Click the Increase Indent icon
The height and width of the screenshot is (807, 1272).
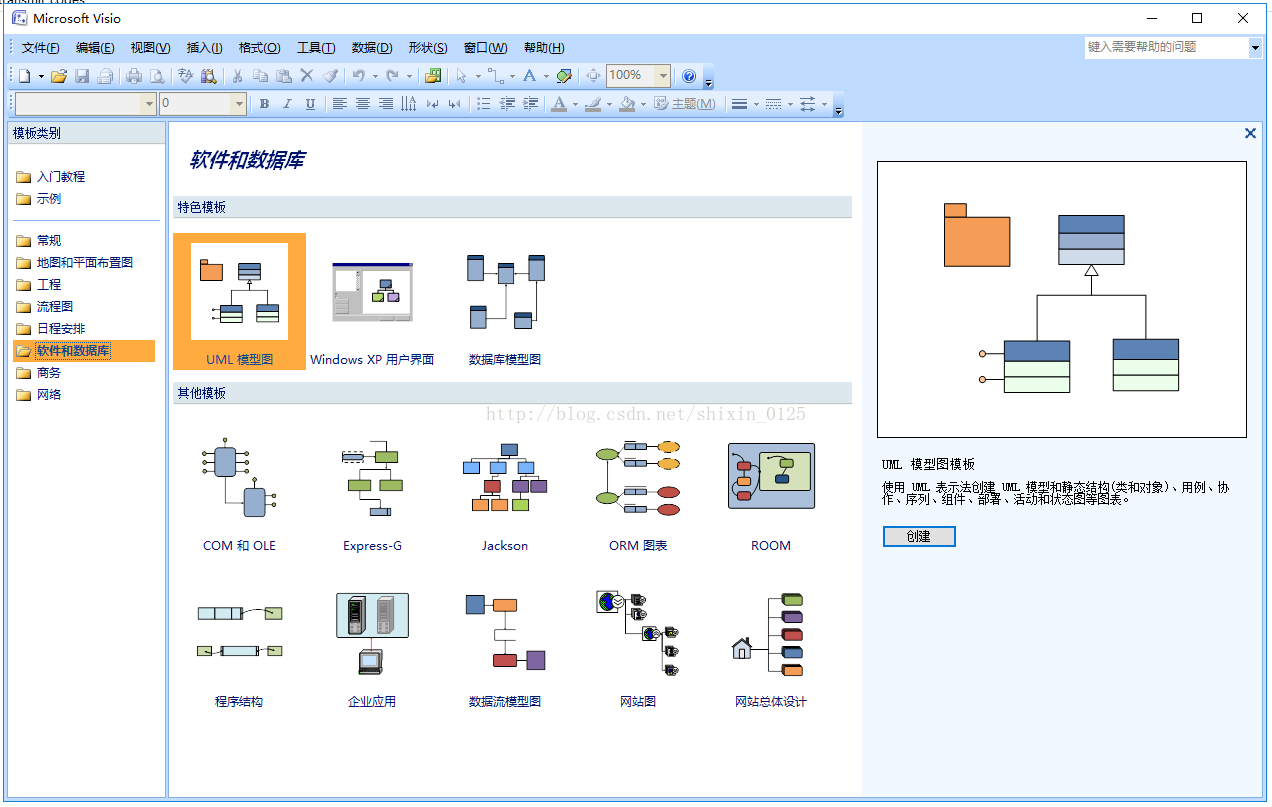coord(531,104)
